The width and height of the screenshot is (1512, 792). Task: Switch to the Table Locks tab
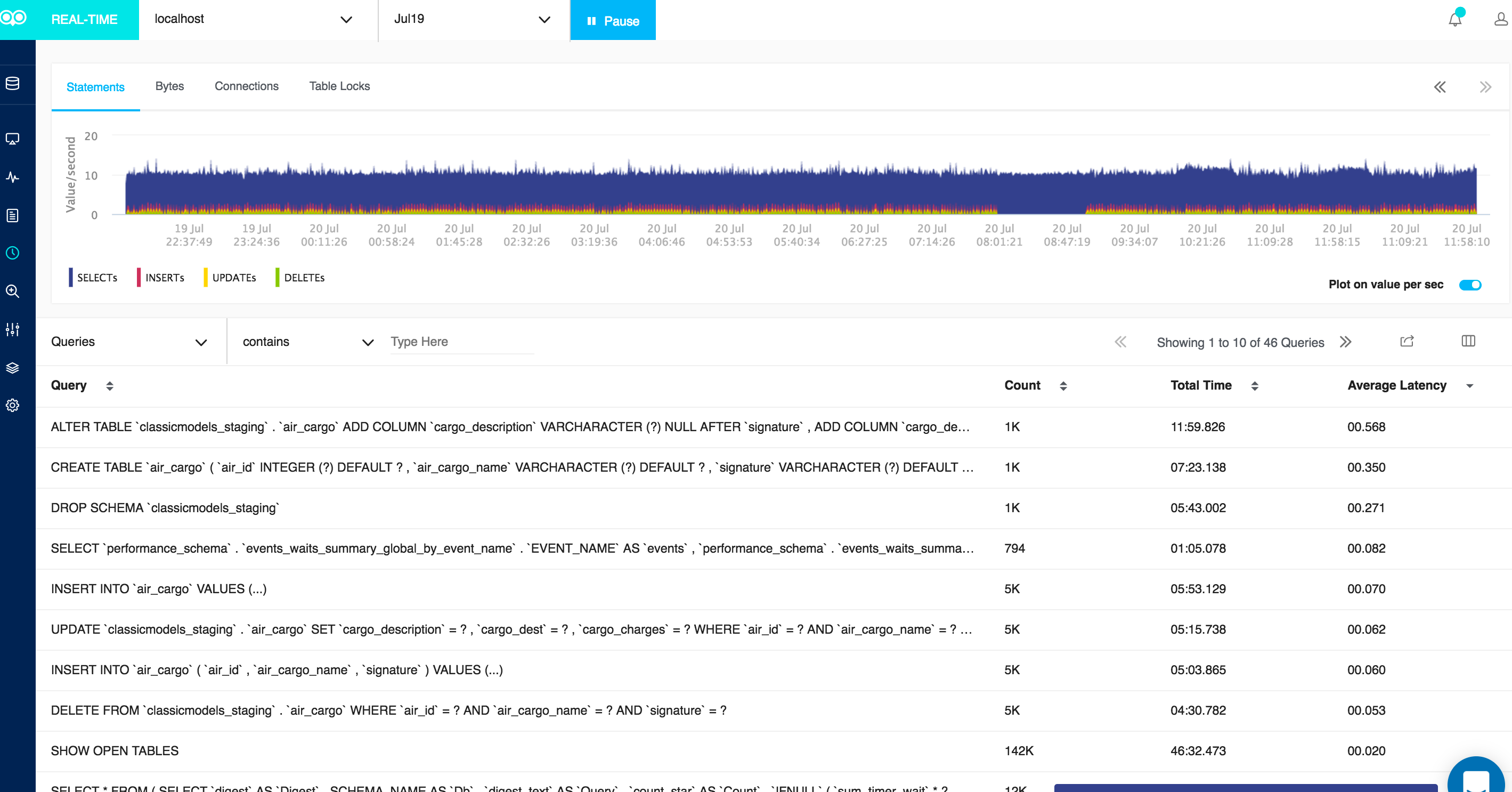click(x=339, y=86)
